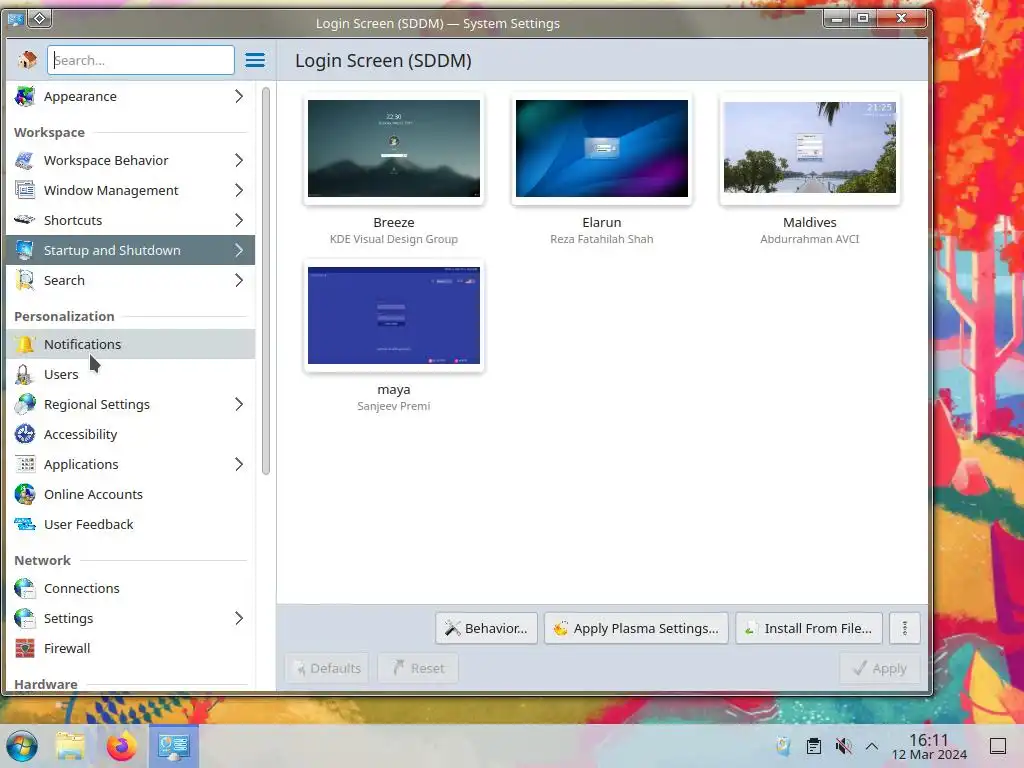This screenshot has height=768, width=1024.
Task: Click the Apply button
Action: click(880, 668)
